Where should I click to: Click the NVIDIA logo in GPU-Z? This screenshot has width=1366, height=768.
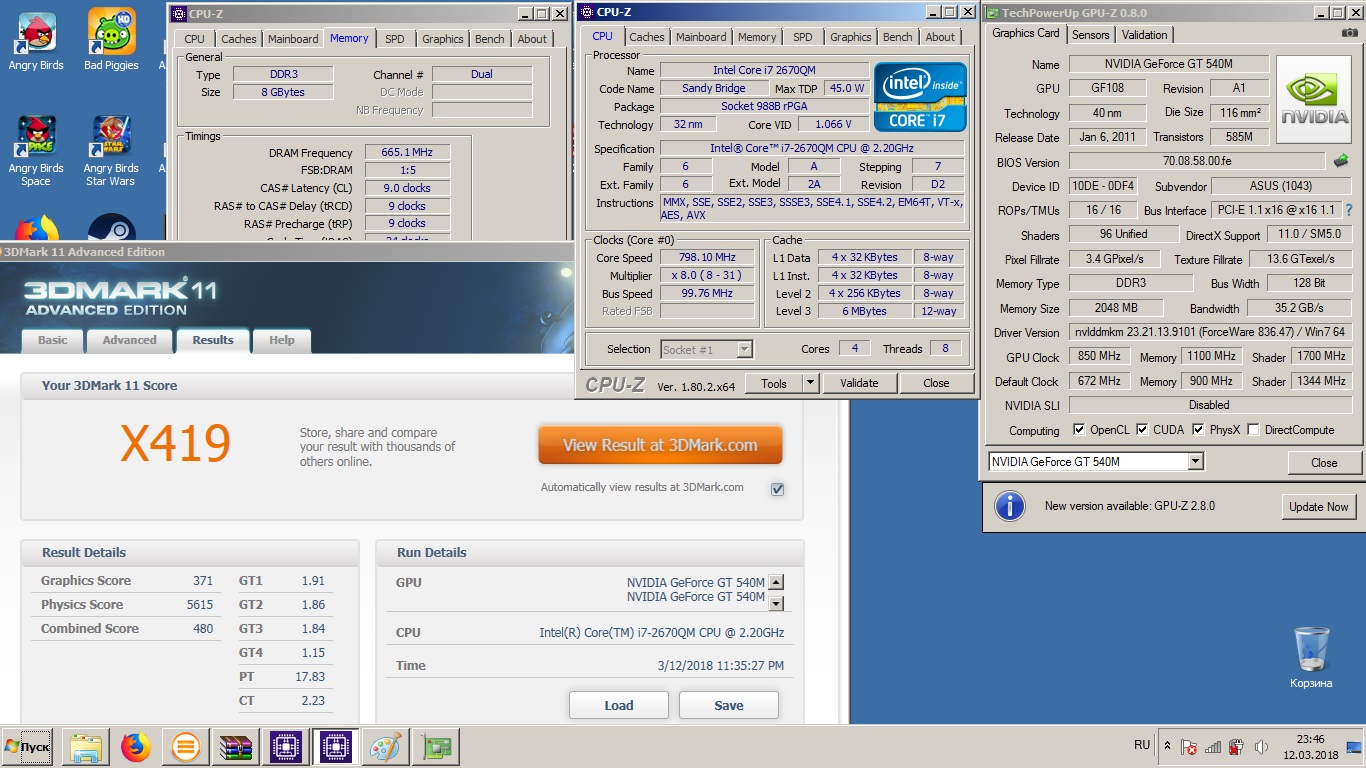pos(1316,101)
